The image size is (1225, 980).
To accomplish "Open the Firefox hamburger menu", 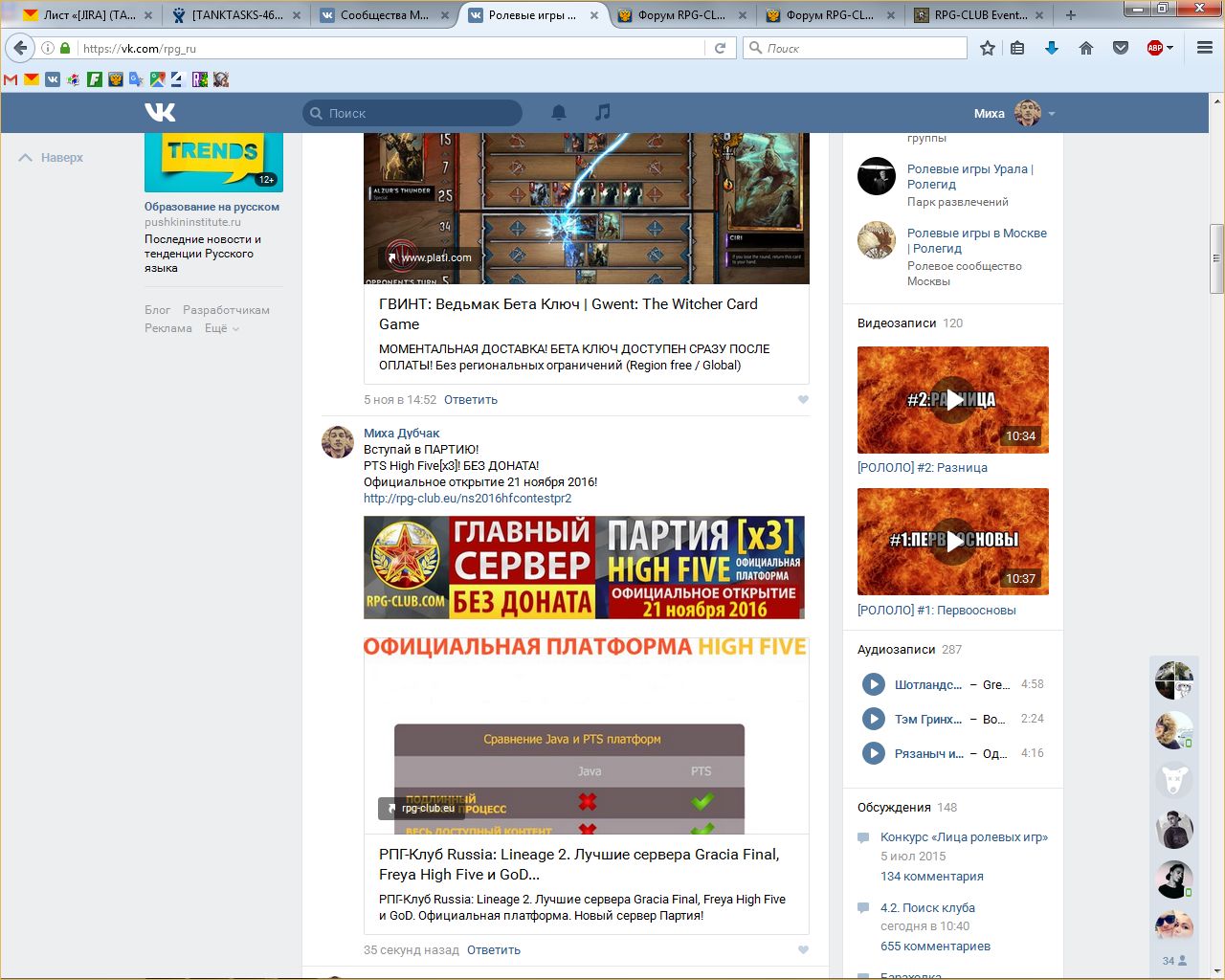I will (1205, 48).
